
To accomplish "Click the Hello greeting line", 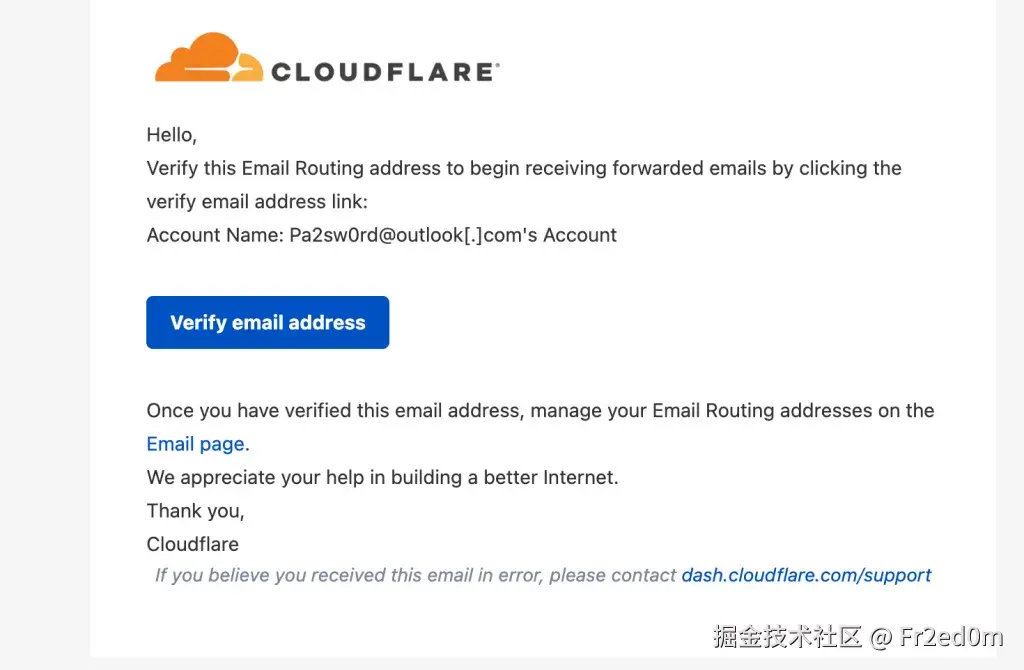I will coord(169,134).
